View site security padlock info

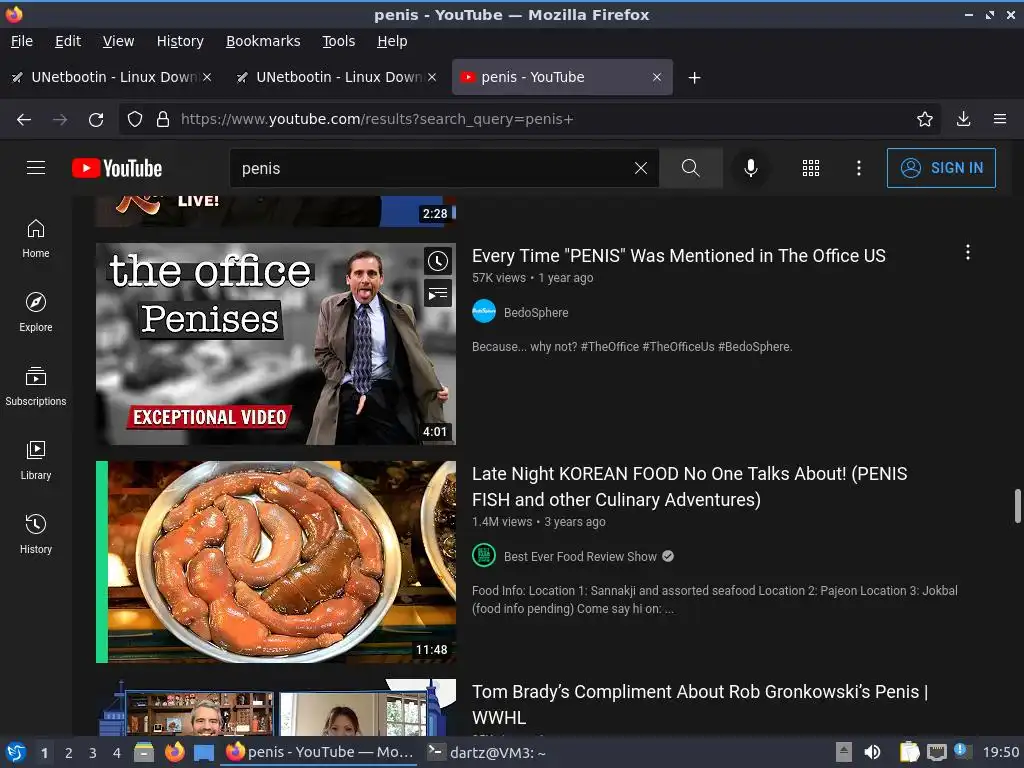[163, 120]
